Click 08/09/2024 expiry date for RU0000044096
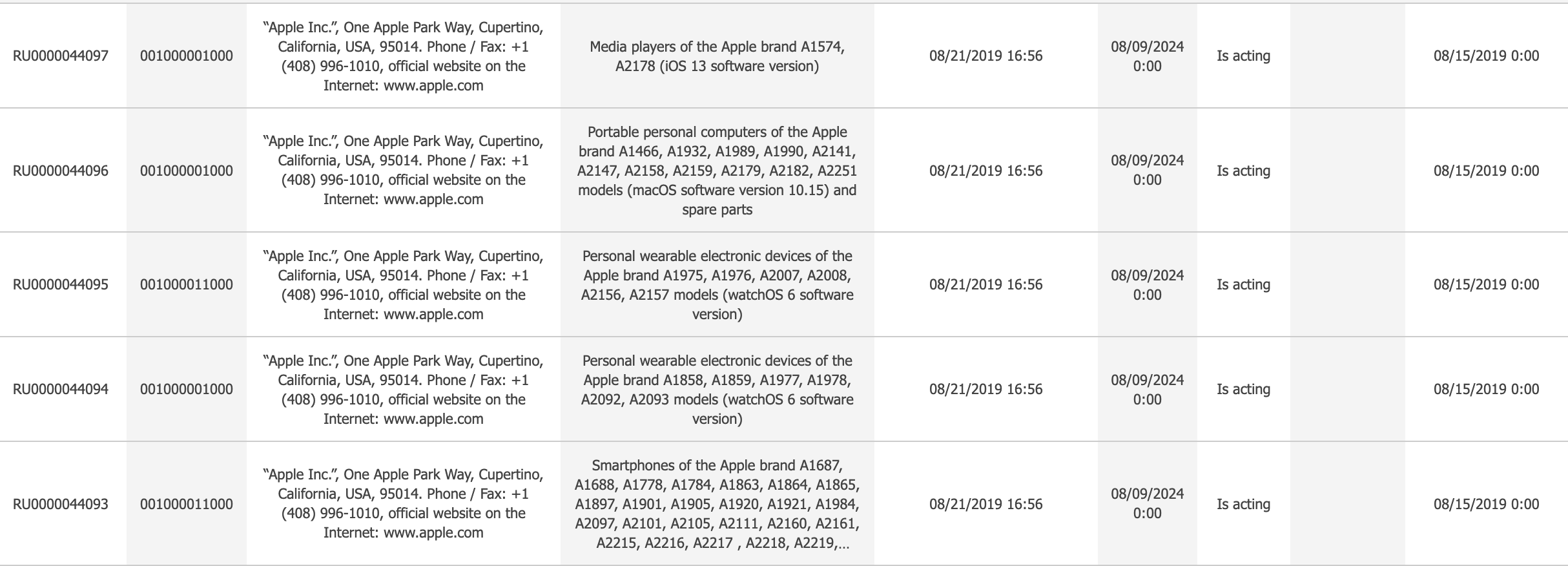Viewport: 1568px width, 566px height. point(1147,171)
